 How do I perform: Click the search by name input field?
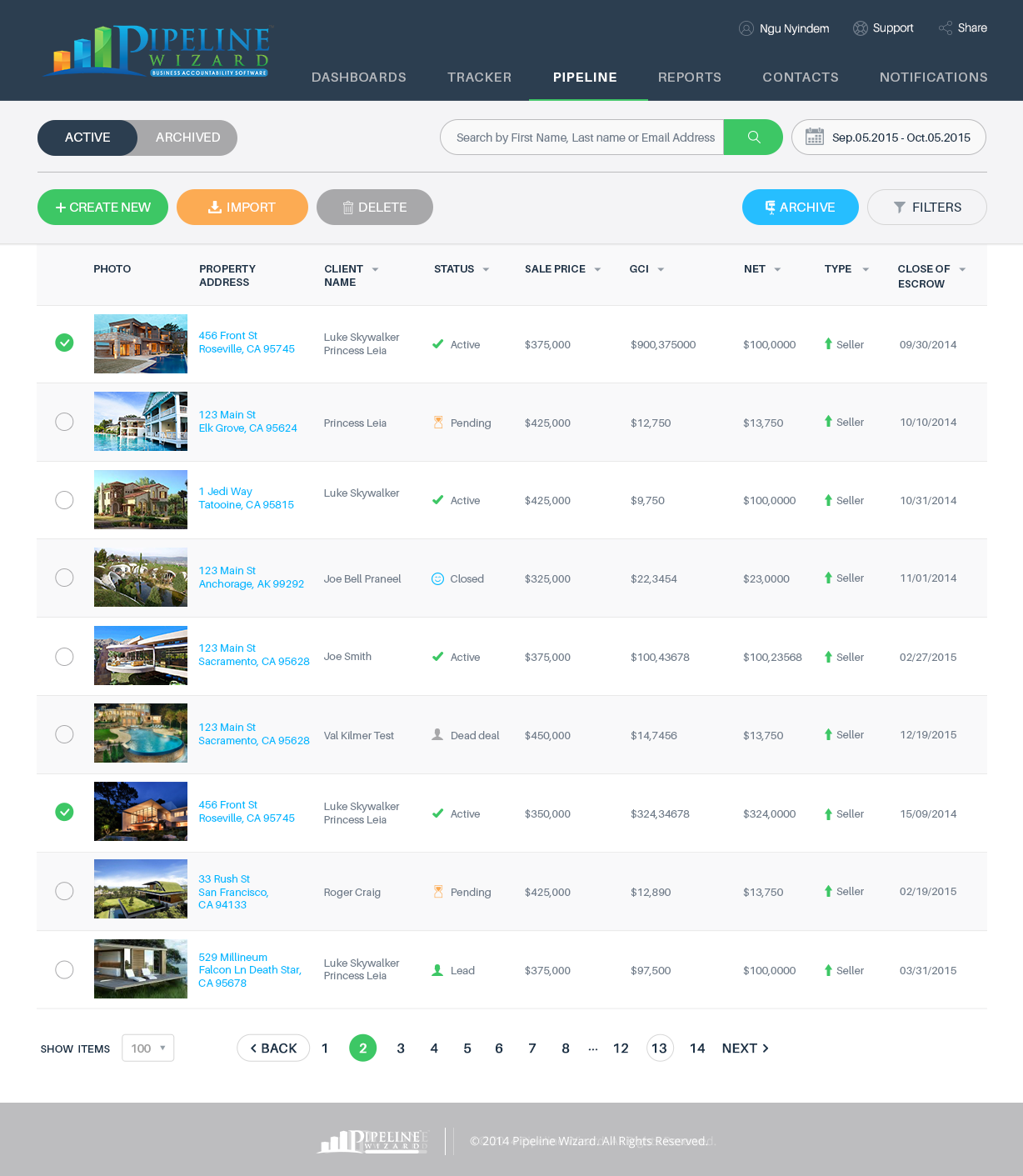(585, 138)
